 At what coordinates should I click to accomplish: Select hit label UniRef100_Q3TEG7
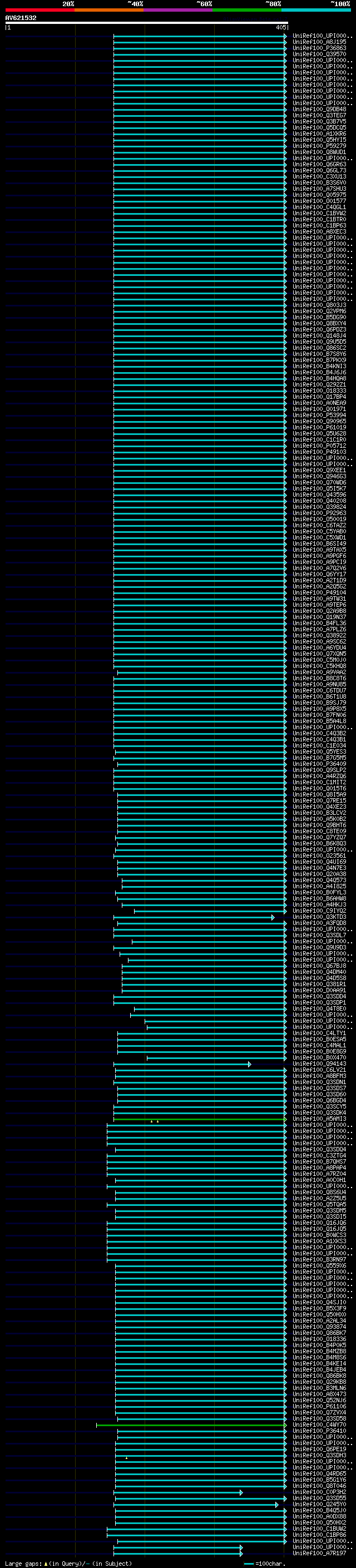pos(319,116)
